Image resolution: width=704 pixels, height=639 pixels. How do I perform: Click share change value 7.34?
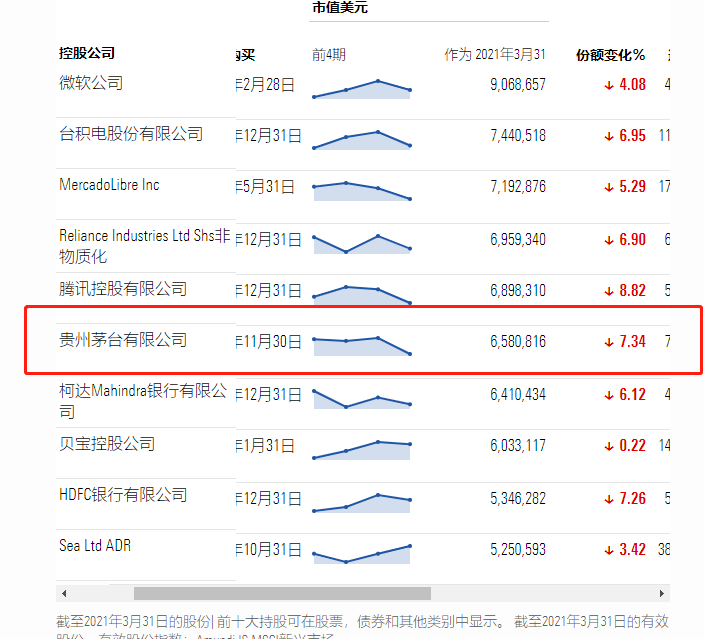pyautogui.click(x=632, y=341)
